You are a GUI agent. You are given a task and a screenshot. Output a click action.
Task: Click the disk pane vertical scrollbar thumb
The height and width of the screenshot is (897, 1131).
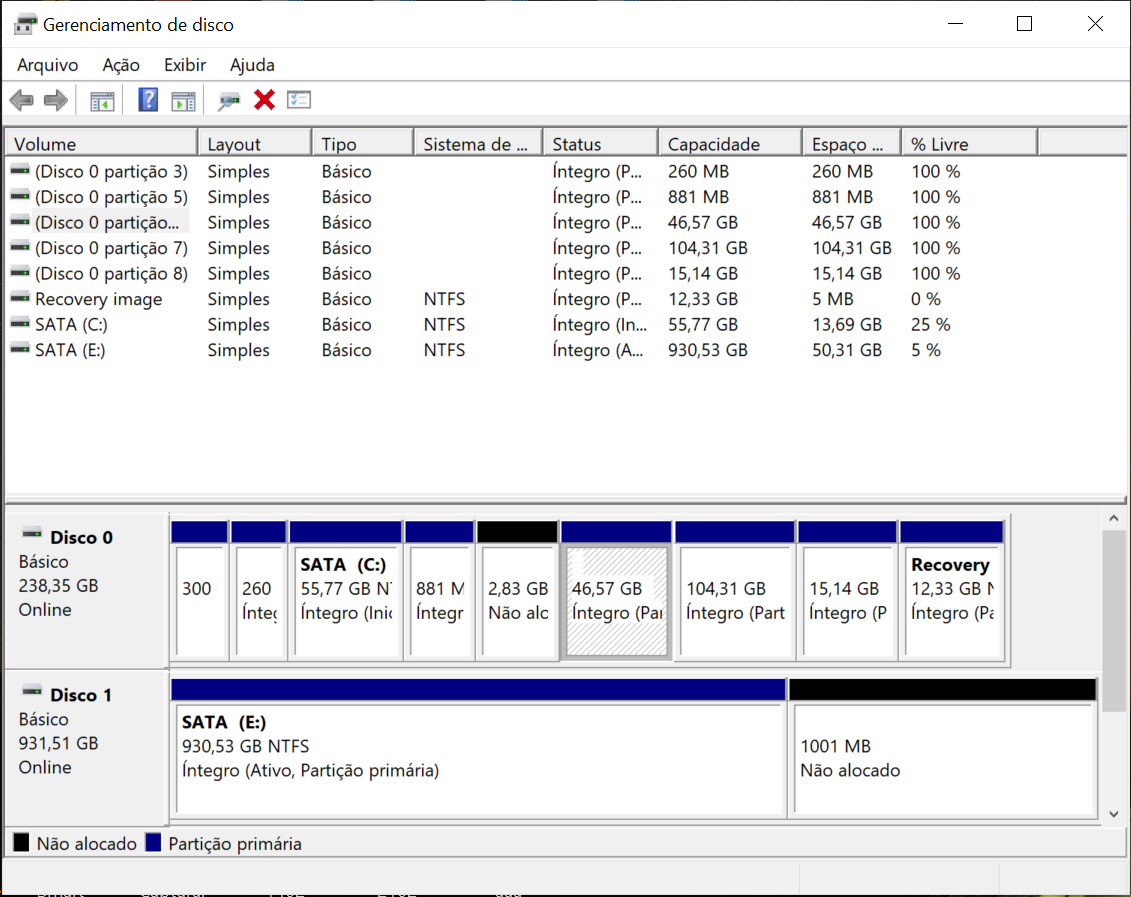coord(1114,620)
